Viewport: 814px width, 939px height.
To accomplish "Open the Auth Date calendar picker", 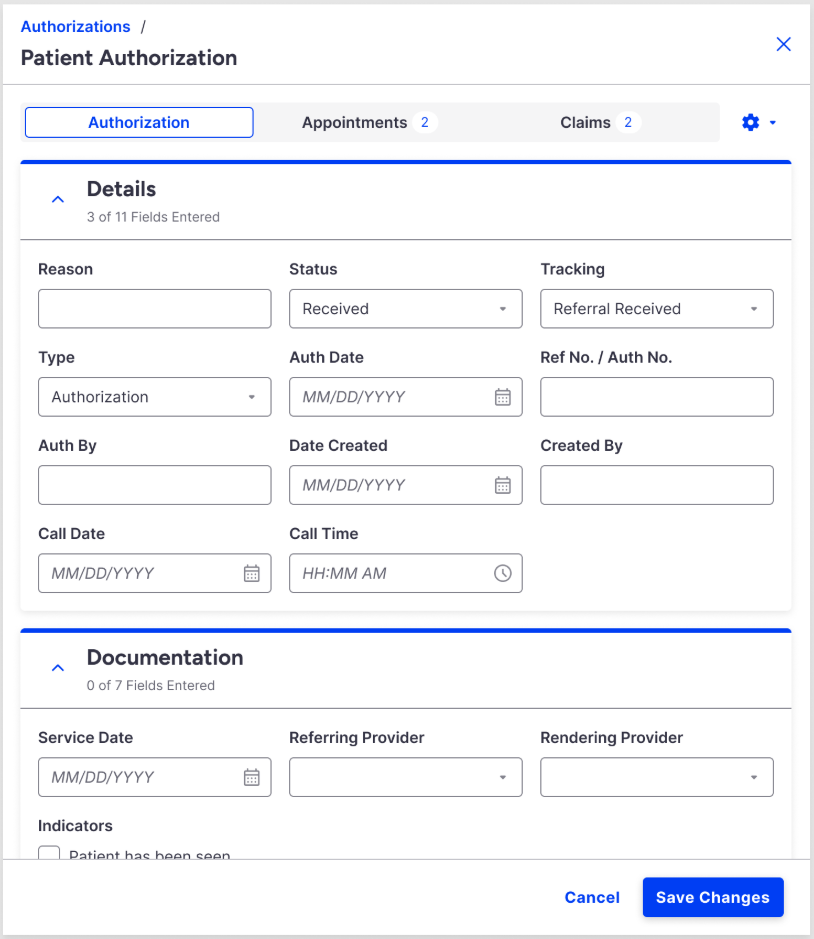I will pos(503,397).
